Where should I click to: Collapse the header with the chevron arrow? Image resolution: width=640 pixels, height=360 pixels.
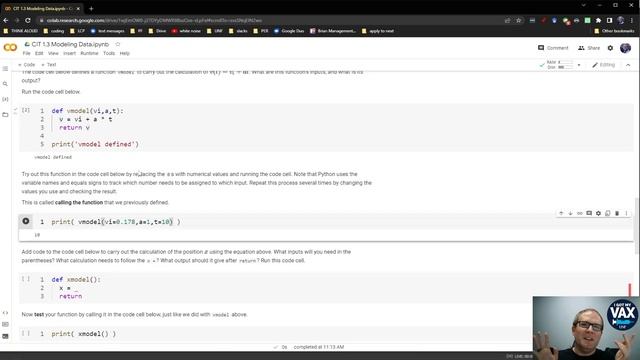628,65
